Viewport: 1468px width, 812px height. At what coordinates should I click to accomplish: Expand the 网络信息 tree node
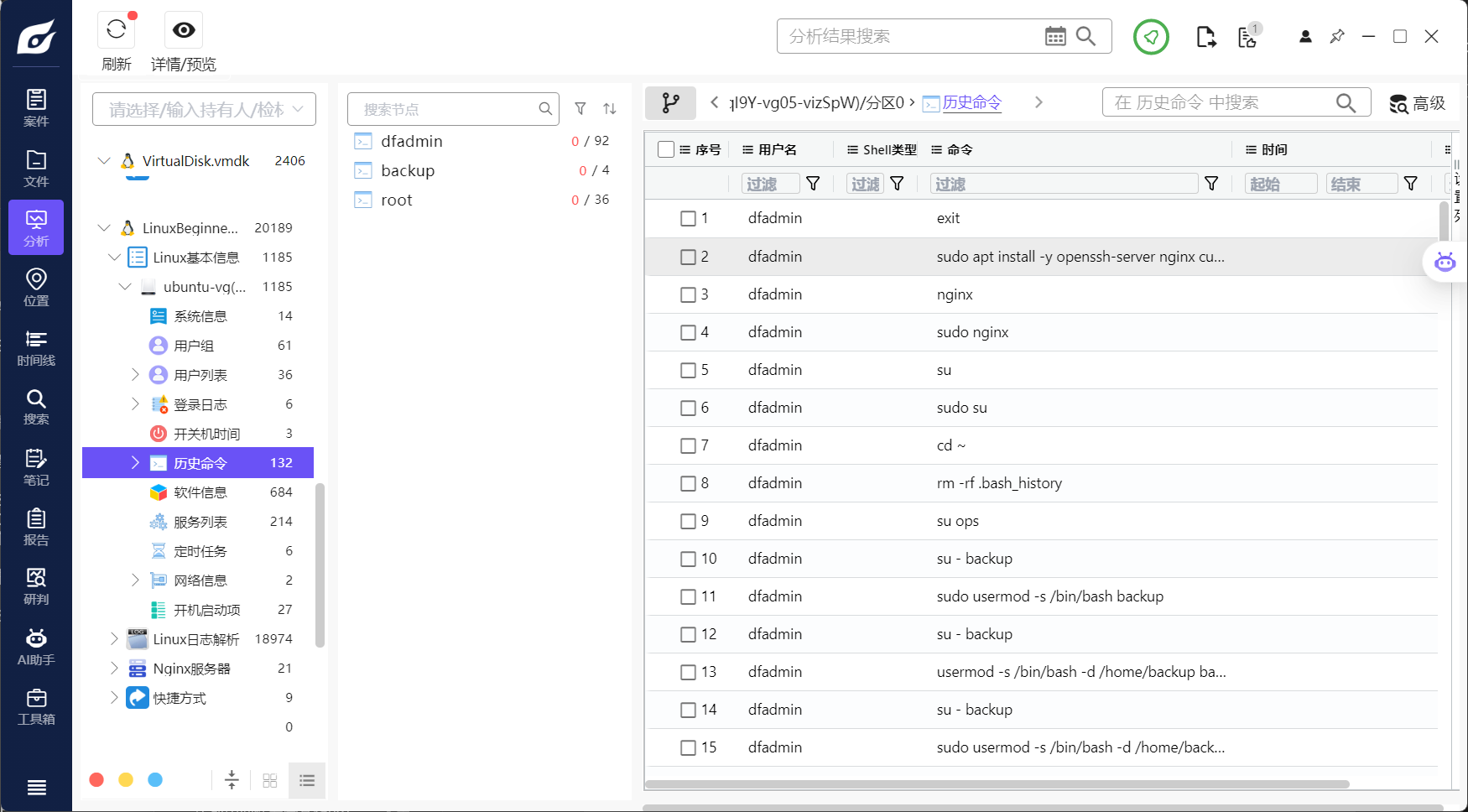(135, 580)
